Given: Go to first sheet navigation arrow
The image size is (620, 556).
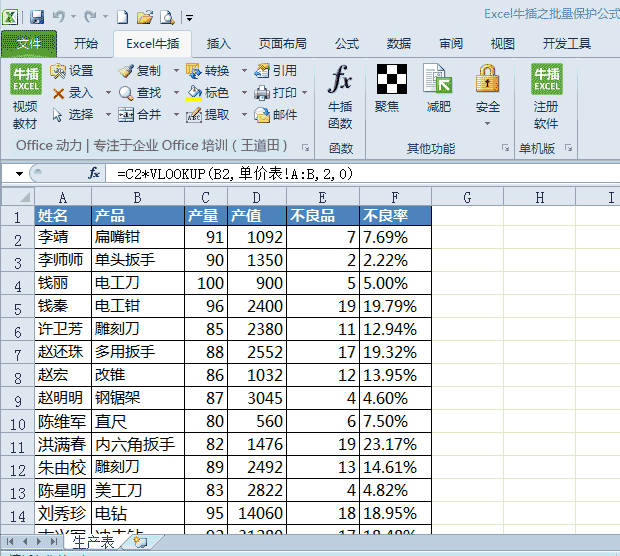Looking at the screenshot, I should pos(10,541).
